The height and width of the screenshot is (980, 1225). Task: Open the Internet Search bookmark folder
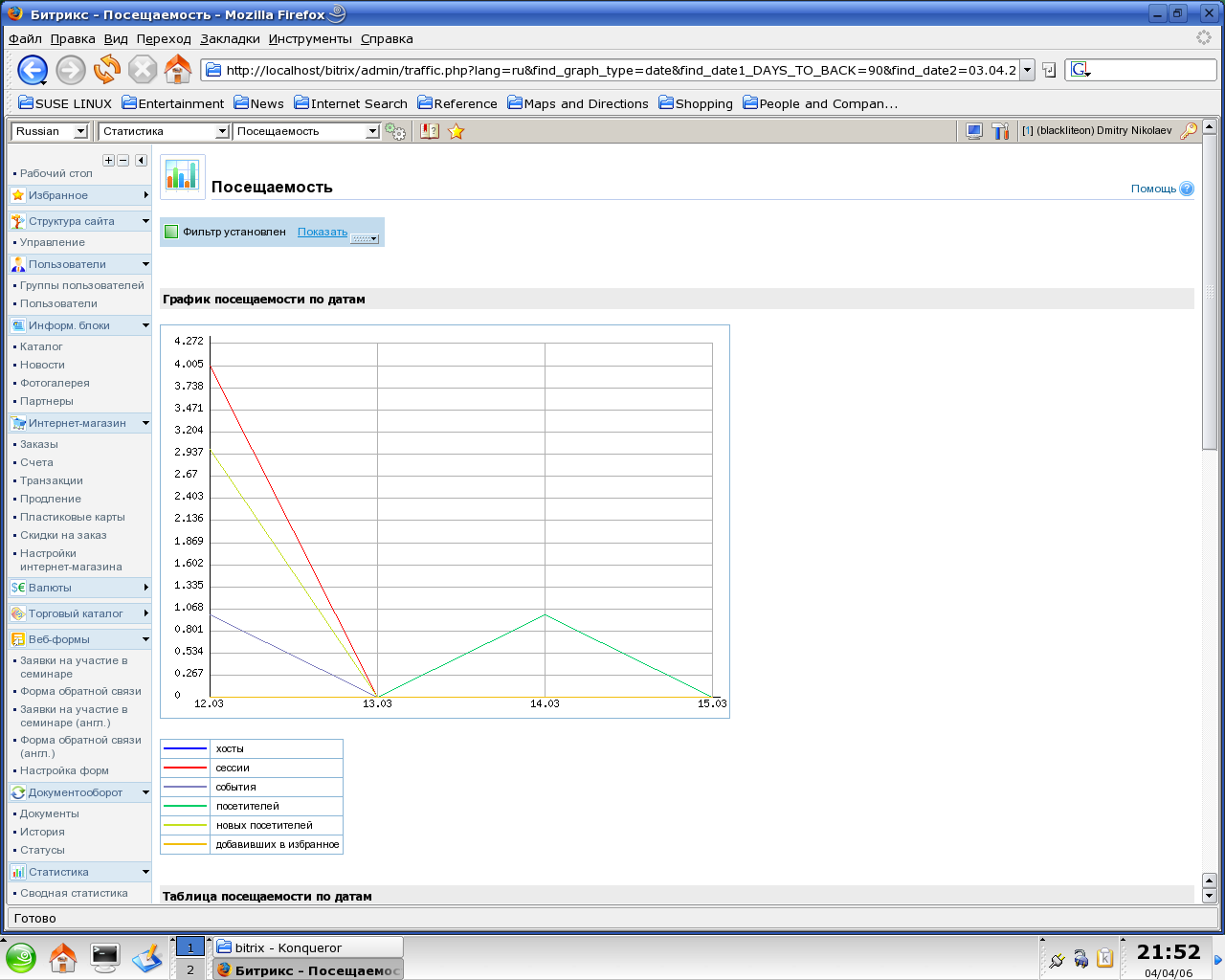[x=350, y=103]
